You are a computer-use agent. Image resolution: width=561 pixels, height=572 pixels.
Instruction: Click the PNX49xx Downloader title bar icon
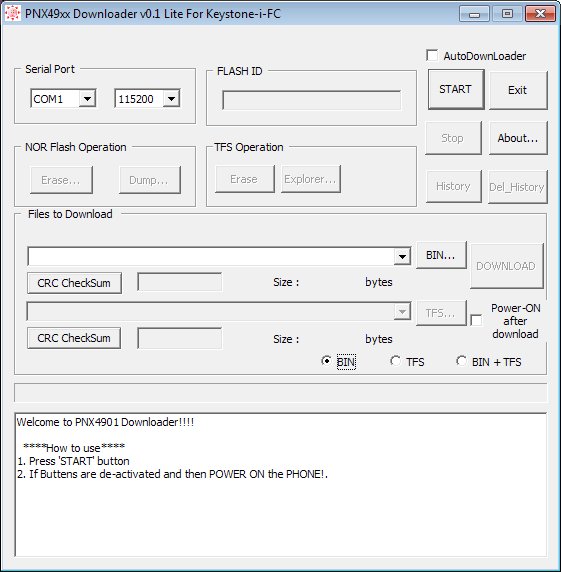[12, 14]
